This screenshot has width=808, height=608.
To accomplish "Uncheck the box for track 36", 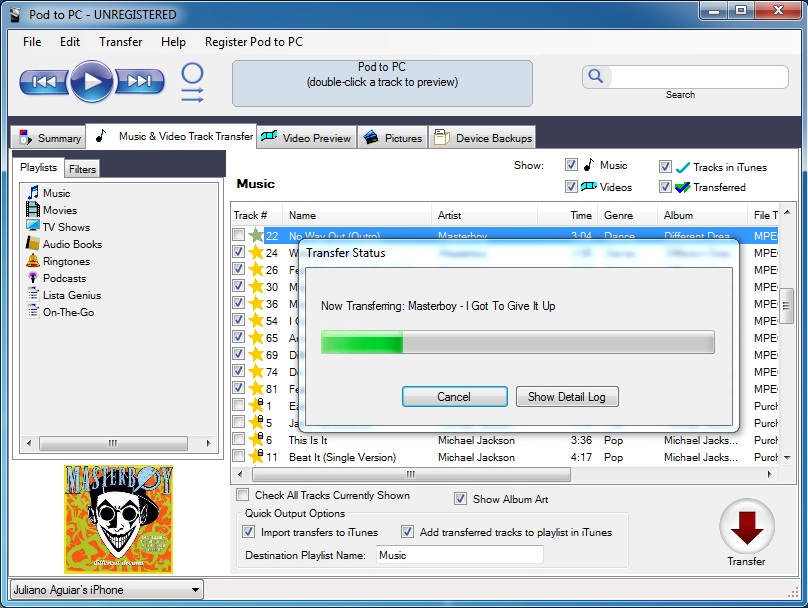I will point(239,302).
